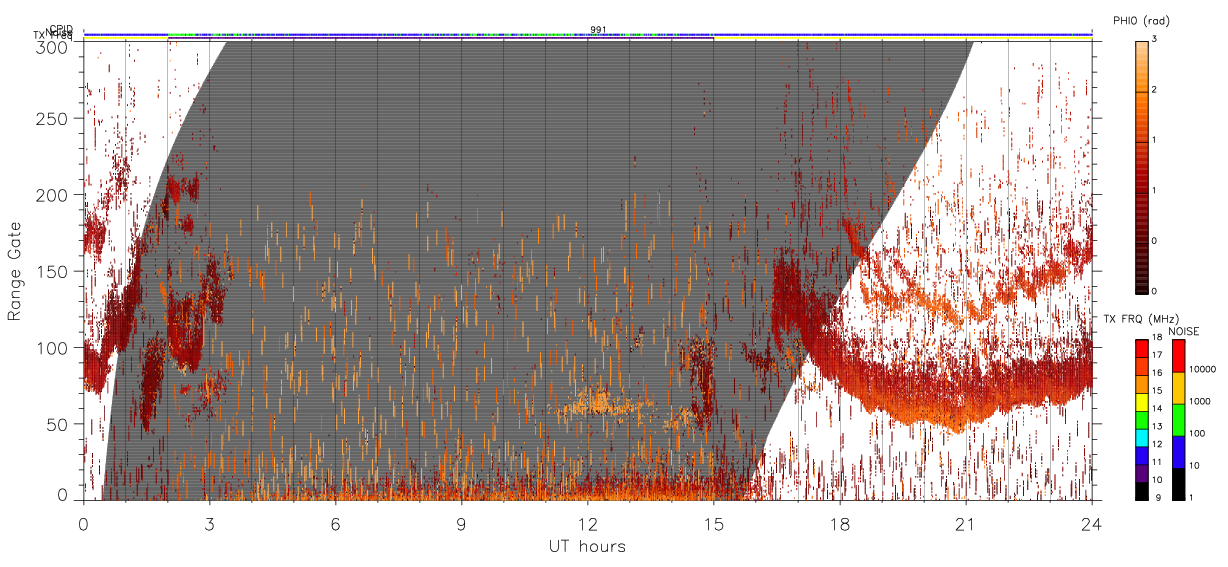Click the red NOISE swatch above 10000
The image size is (1228, 567).
click(x=1179, y=356)
